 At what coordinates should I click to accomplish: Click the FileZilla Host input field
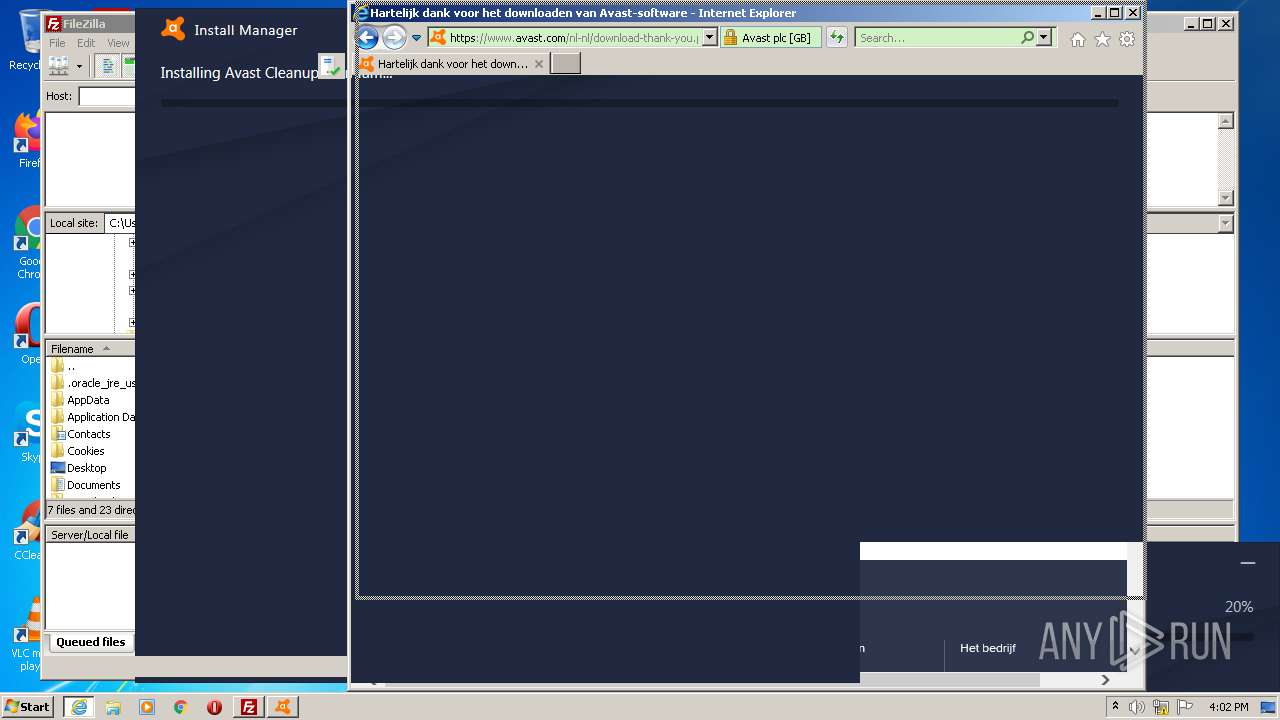click(x=107, y=96)
